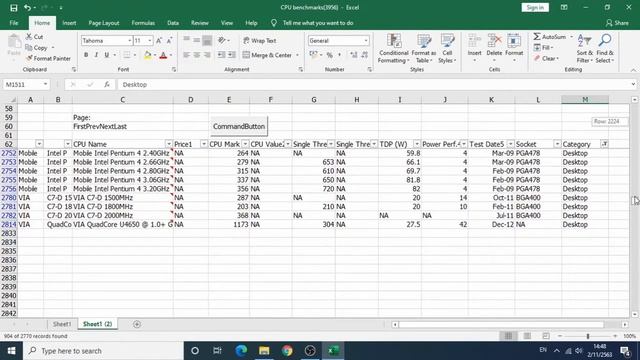Open the Sort & Filter menu
The height and width of the screenshot is (360, 640).
point(584,49)
